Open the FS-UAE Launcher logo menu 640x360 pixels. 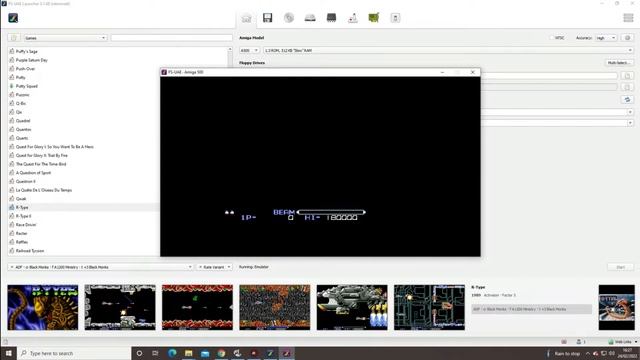pos(13,18)
